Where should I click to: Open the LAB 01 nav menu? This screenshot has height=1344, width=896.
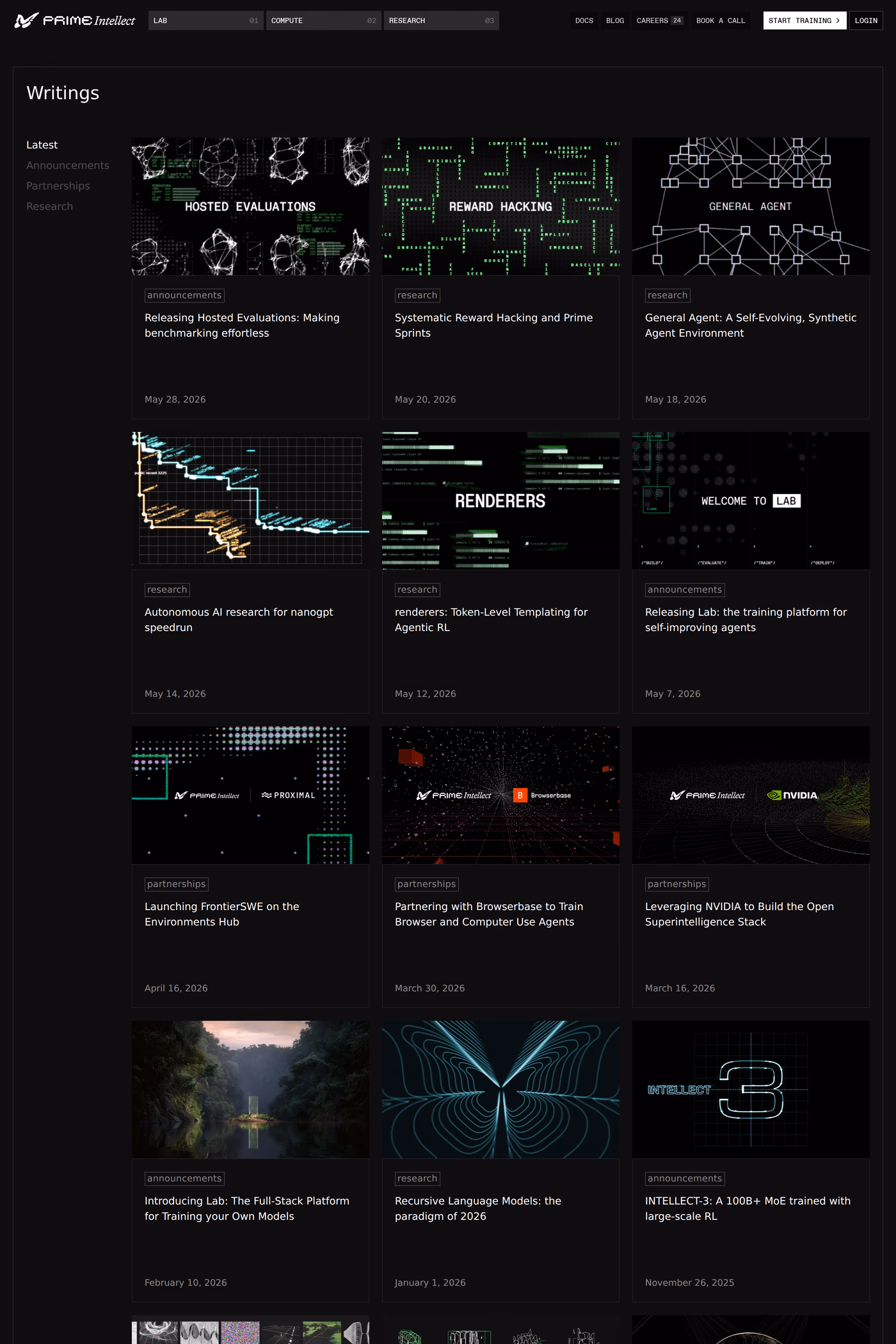tap(205, 20)
